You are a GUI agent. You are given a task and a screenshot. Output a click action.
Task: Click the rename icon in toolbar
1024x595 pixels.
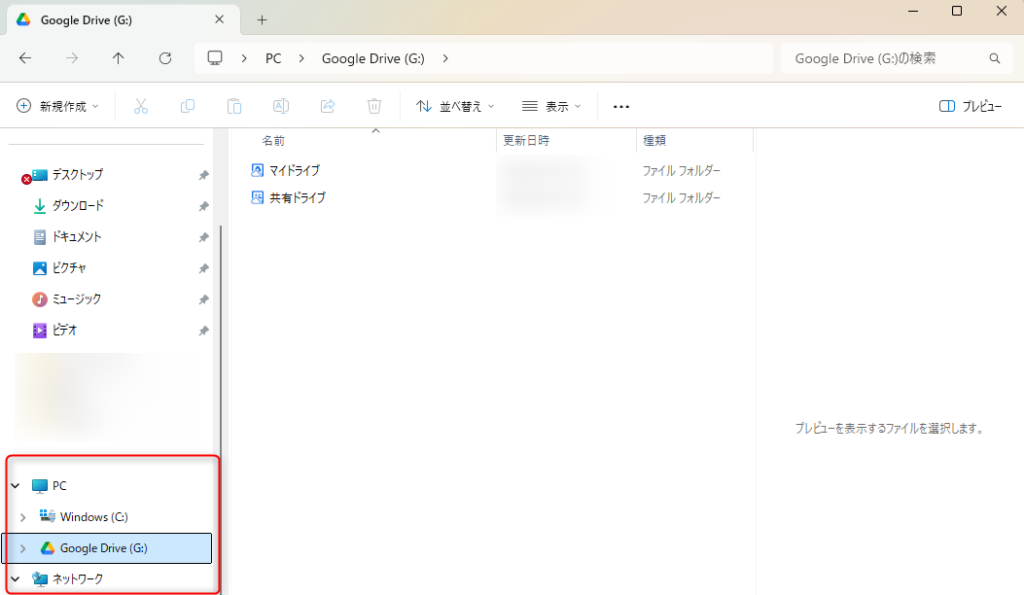[x=281, y=106]
